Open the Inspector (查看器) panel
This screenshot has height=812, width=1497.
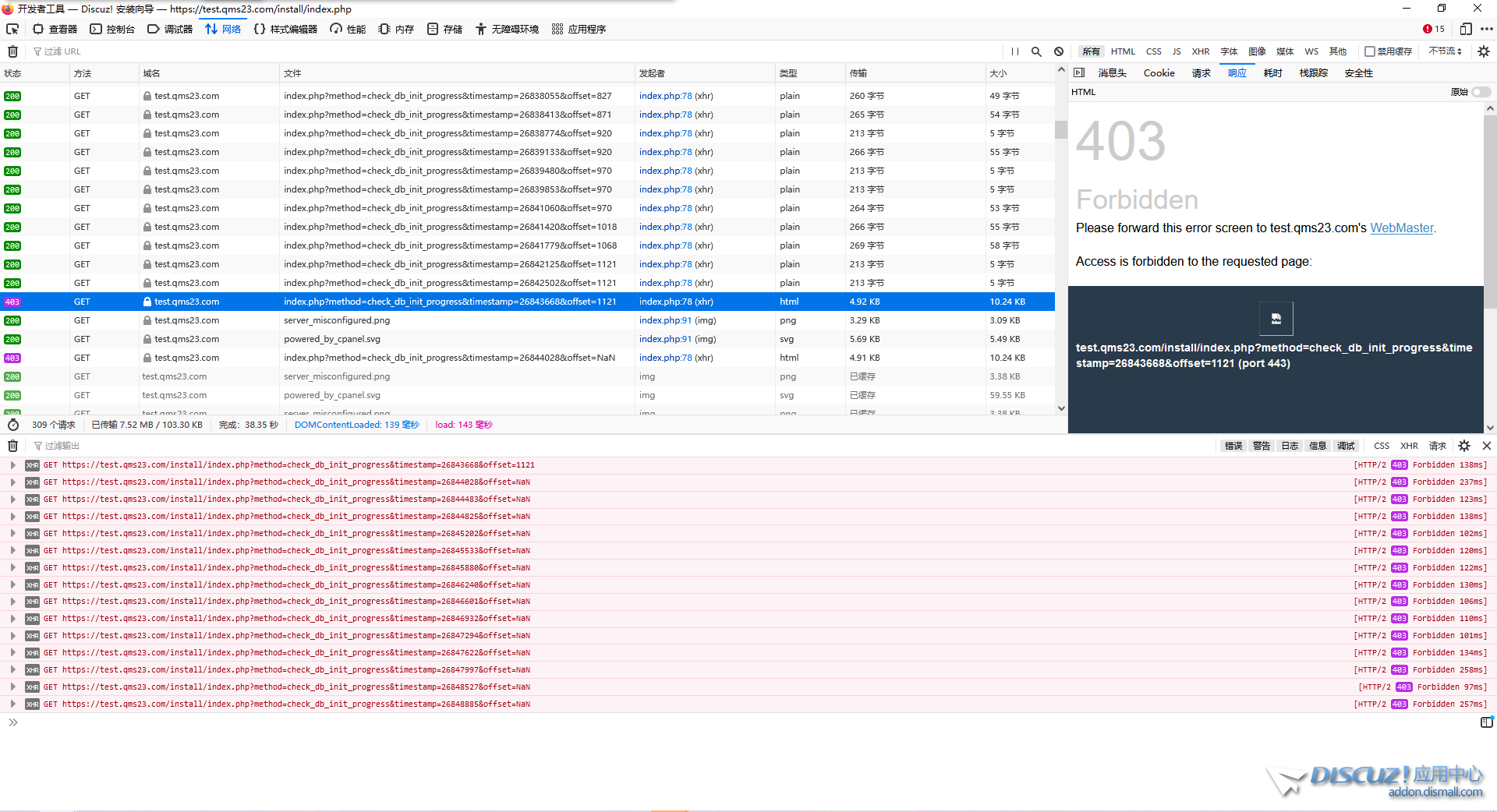coord(55,29)
